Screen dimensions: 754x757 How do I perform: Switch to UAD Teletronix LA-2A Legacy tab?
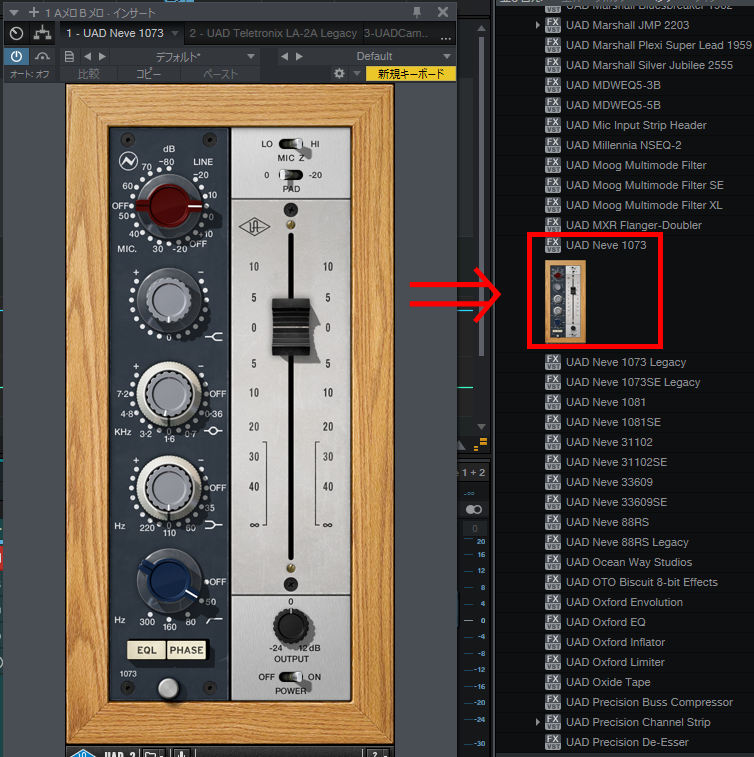click(x=272, y=33)
